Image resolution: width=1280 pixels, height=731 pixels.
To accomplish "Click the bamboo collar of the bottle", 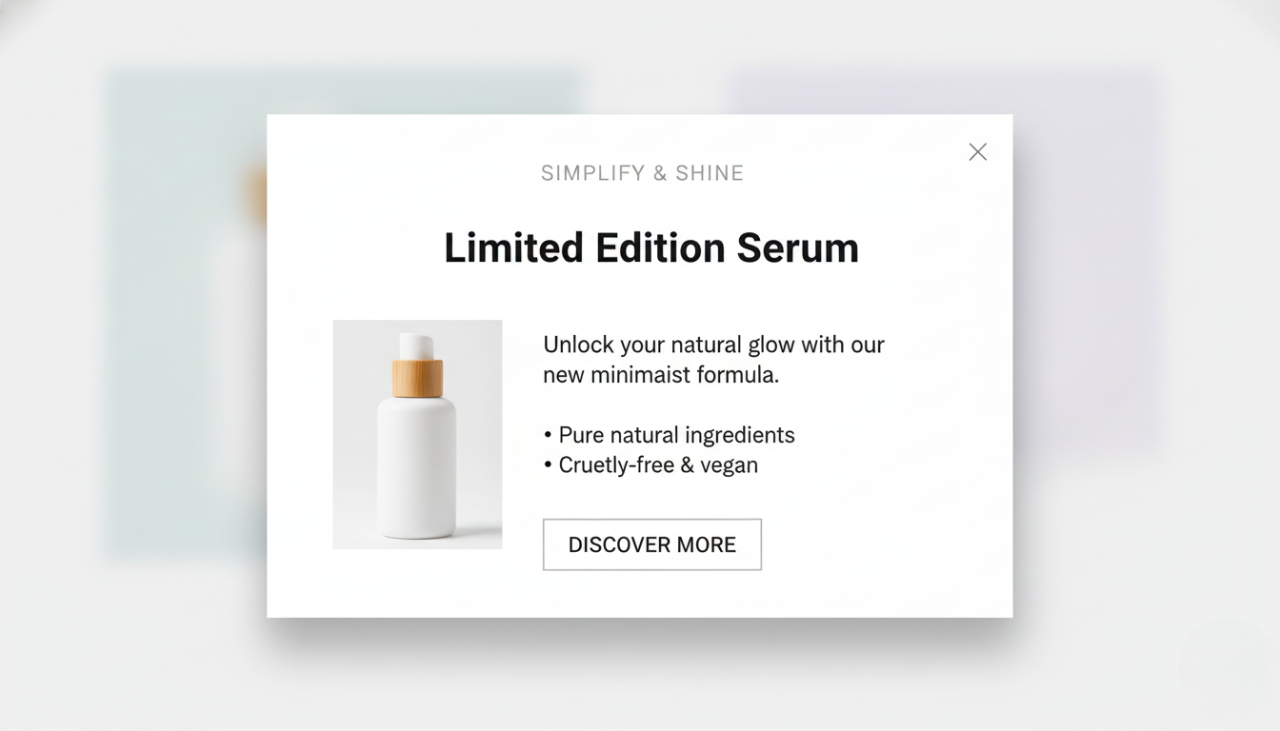I will [417, 379].
